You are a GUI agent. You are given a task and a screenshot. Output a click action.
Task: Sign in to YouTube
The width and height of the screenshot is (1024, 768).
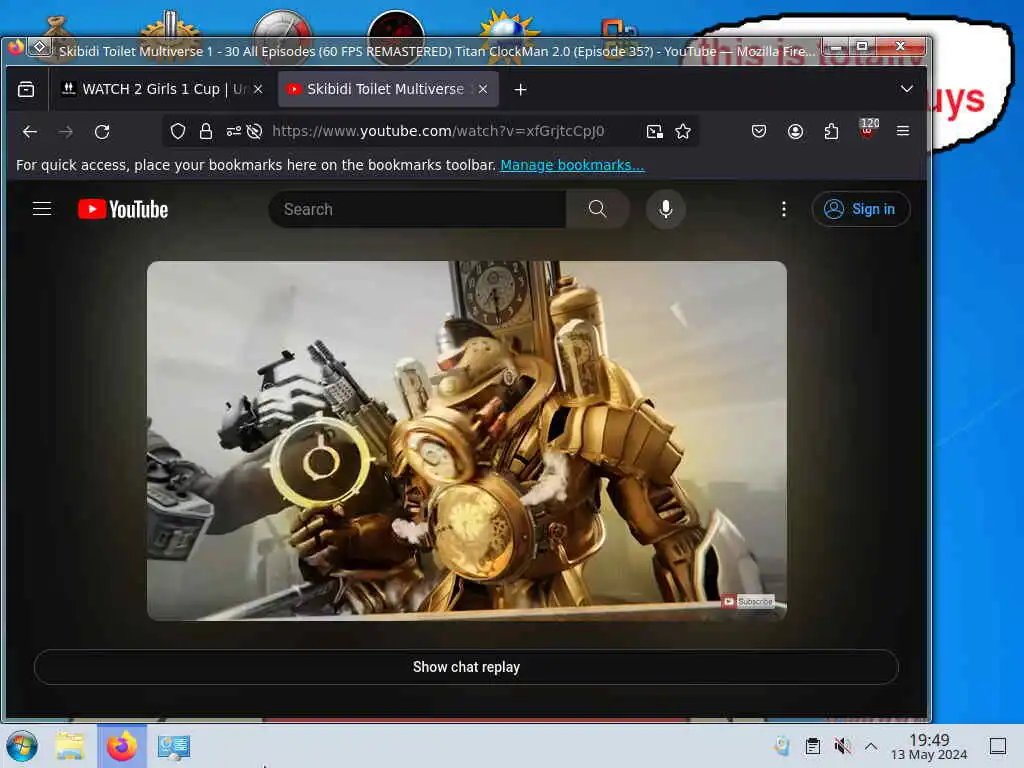(x=861, y=209)
